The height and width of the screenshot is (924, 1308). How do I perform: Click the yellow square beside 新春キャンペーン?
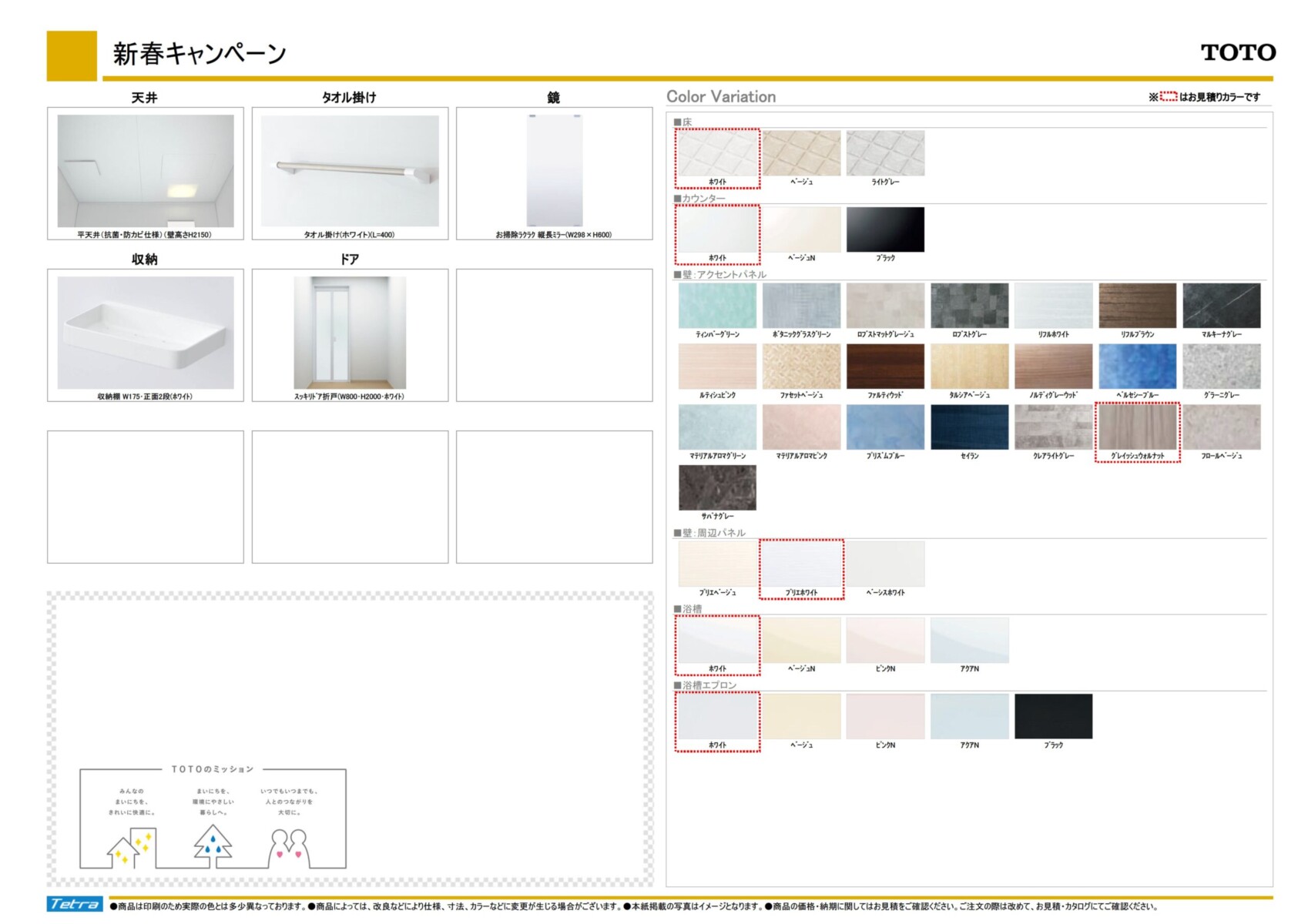point(72,55)
